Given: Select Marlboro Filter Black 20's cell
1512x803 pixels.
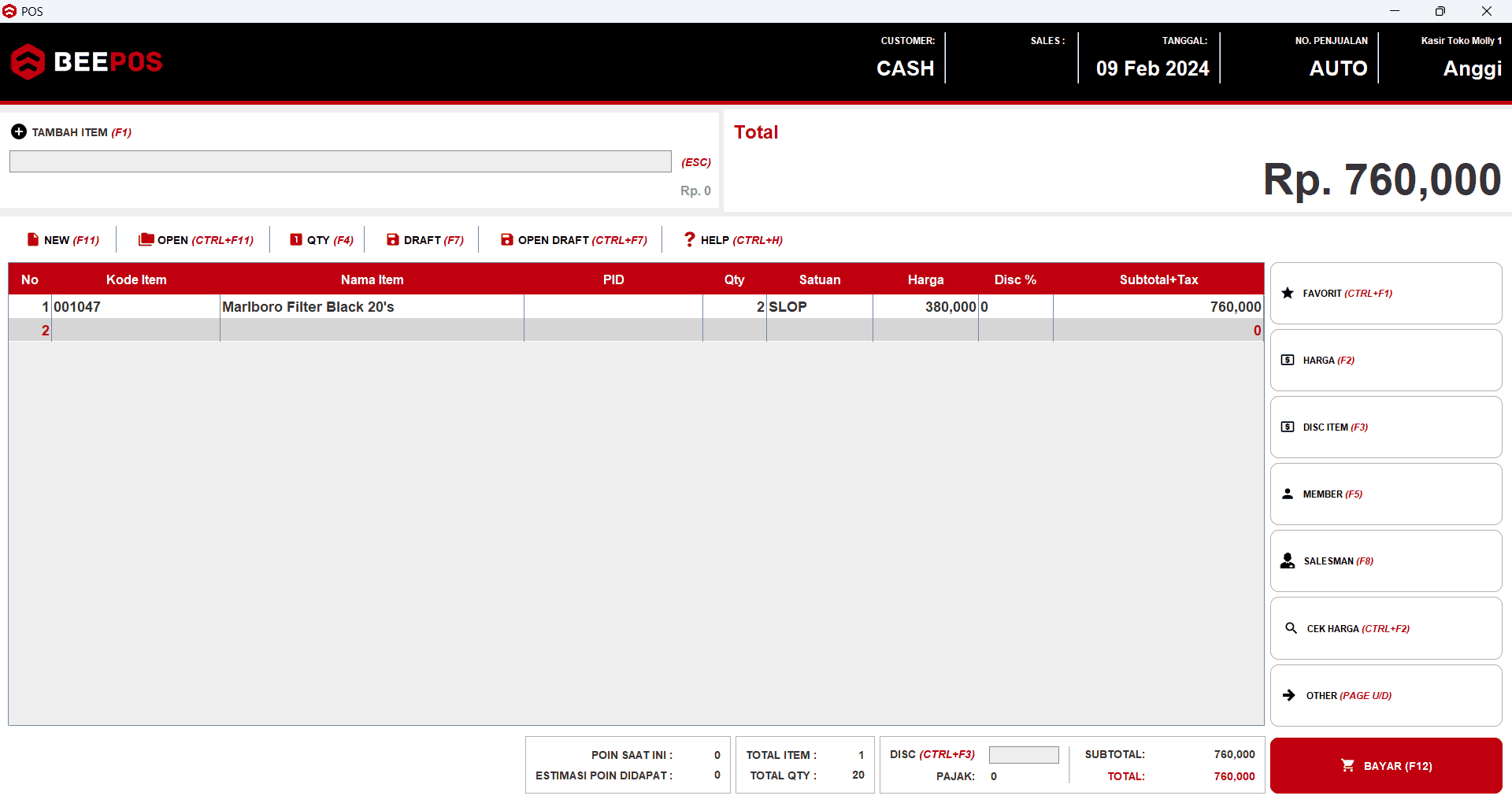Looking at the screenshot, I should point(372,306).
